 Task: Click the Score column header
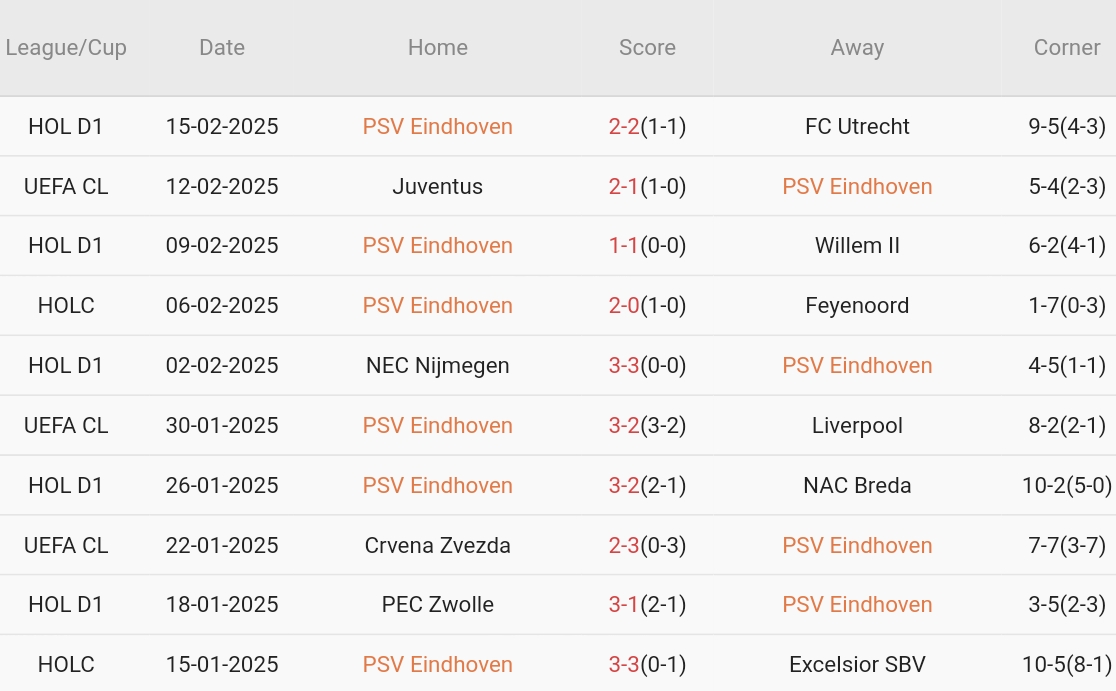pos(647,48)
